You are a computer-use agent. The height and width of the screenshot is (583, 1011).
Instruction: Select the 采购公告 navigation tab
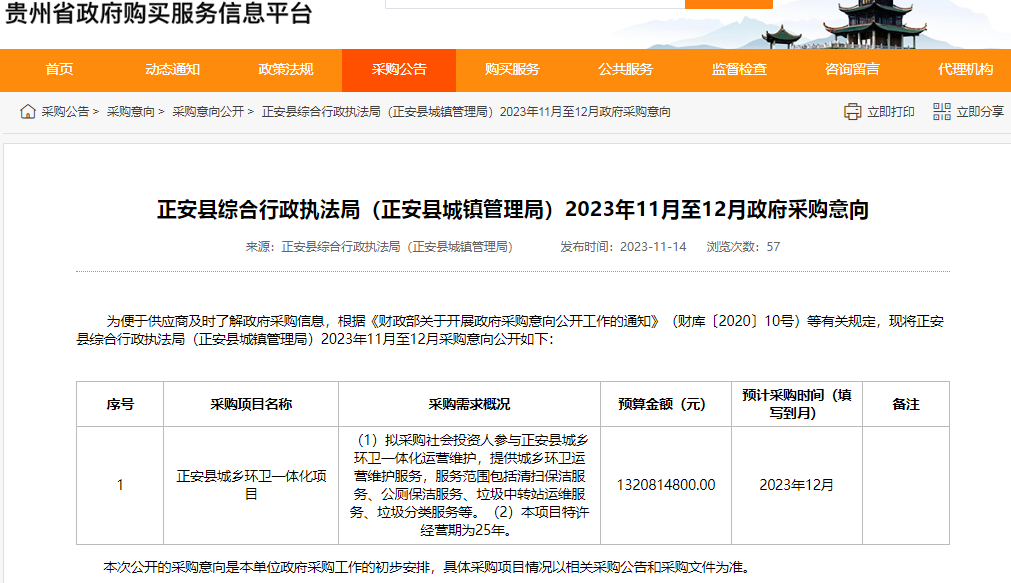click(x=399, y=70)
